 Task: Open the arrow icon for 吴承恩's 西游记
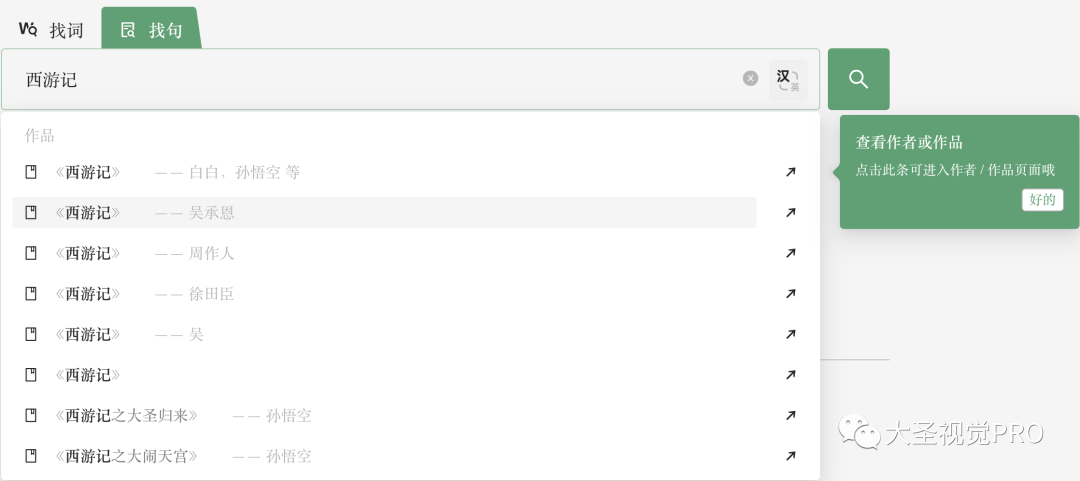click(x=791, y=213)
